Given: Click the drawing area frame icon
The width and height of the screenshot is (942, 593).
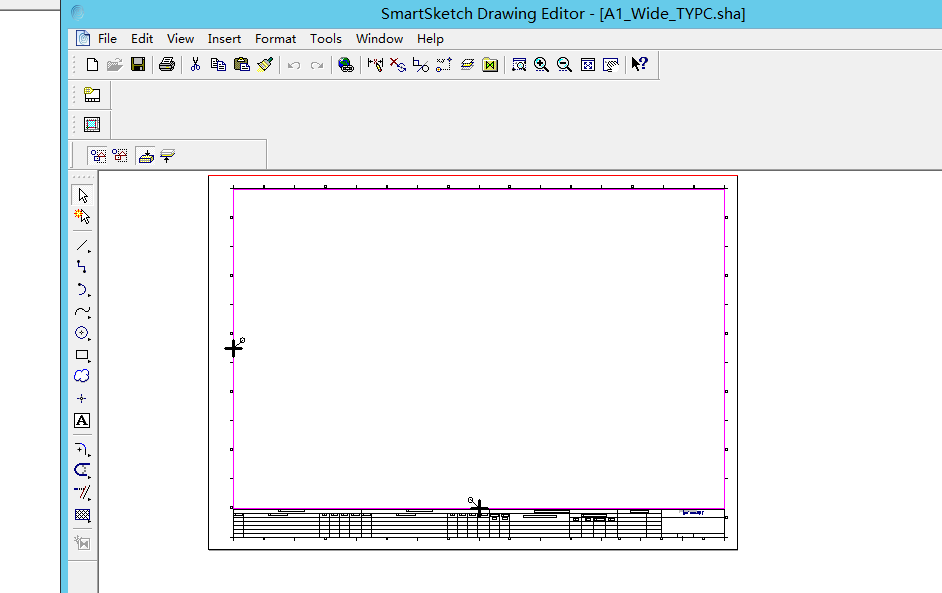Looking at the screenshot, I should coord(92,124).
